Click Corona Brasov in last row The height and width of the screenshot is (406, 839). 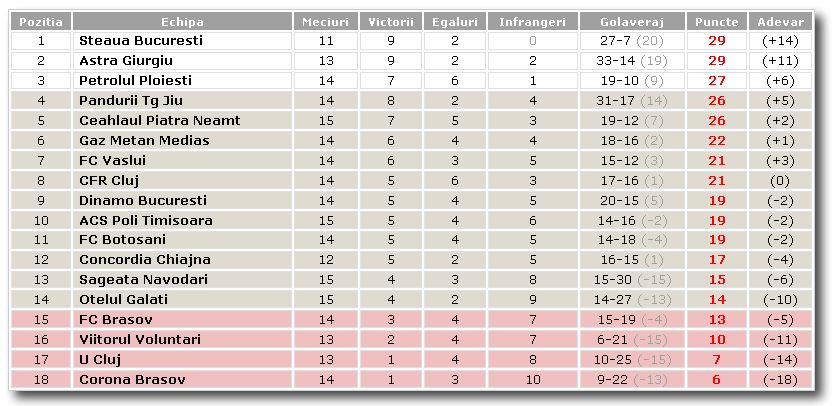(x=132, y=380)
